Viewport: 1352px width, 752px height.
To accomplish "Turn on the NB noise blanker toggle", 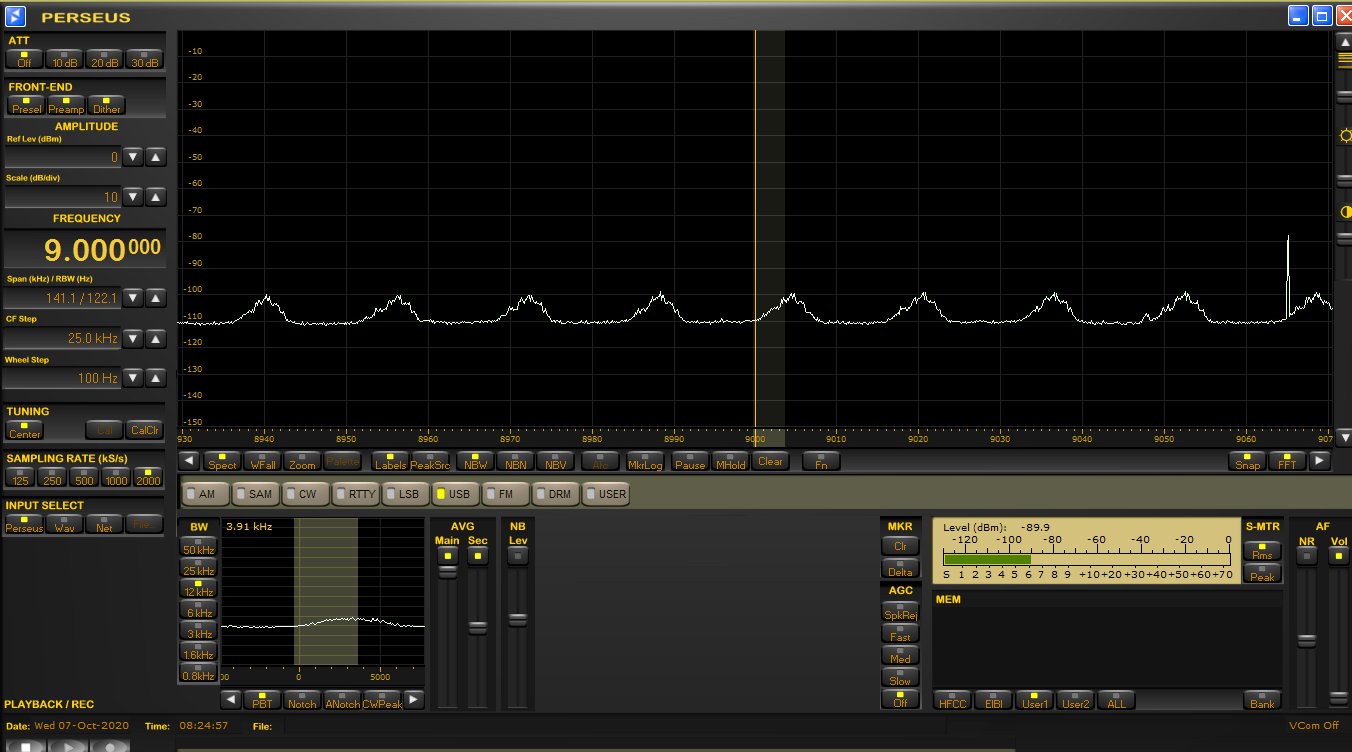I will point(517,556).
